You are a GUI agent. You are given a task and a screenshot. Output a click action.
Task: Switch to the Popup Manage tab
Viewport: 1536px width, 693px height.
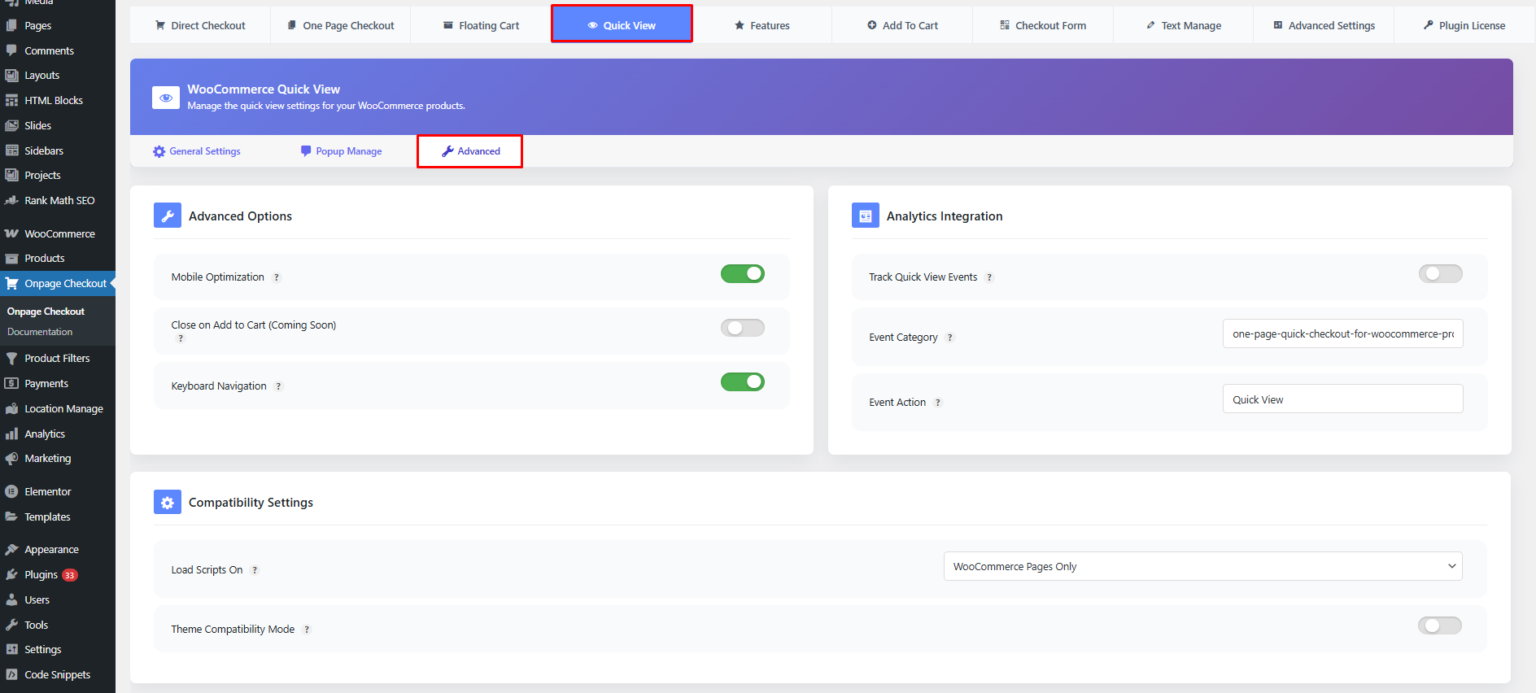coord(342,150)
